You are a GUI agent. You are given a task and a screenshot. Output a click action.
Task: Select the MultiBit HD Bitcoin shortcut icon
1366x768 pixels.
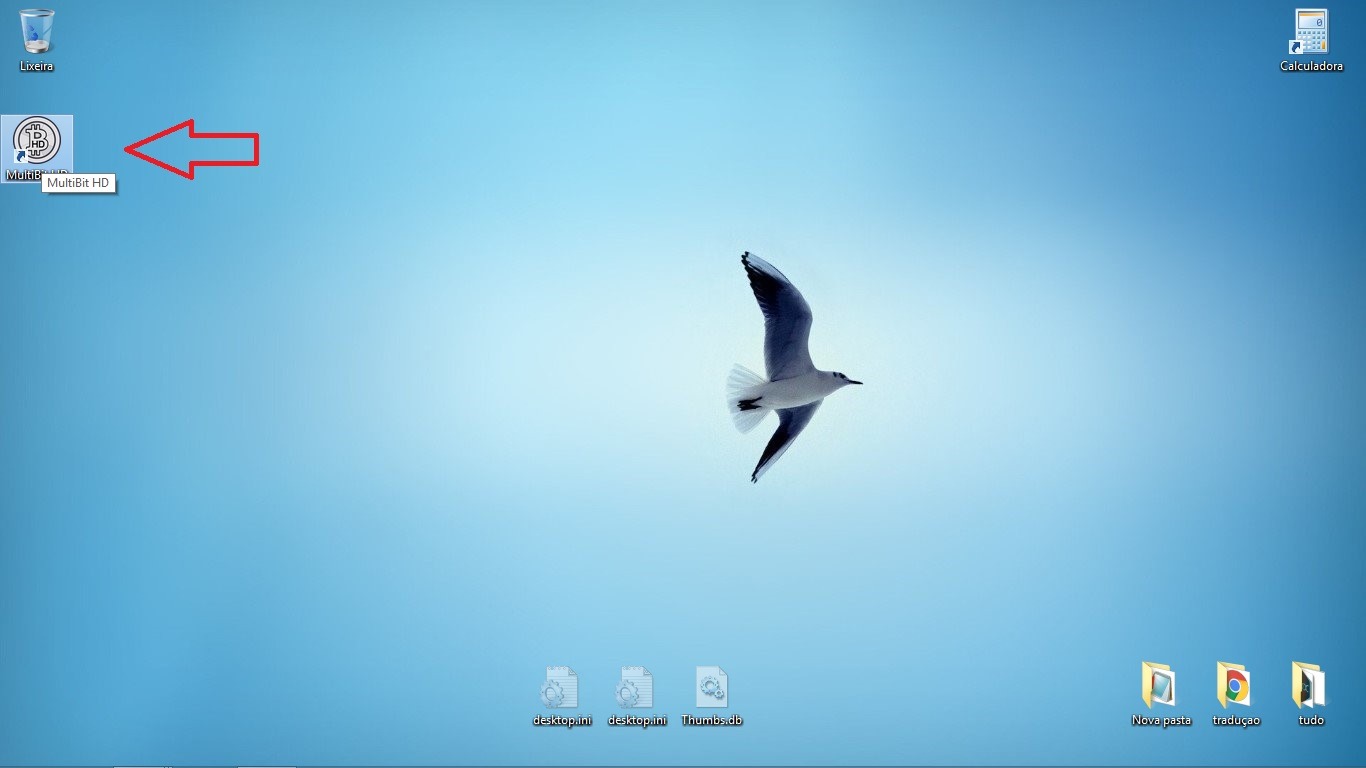pos(38,140)
